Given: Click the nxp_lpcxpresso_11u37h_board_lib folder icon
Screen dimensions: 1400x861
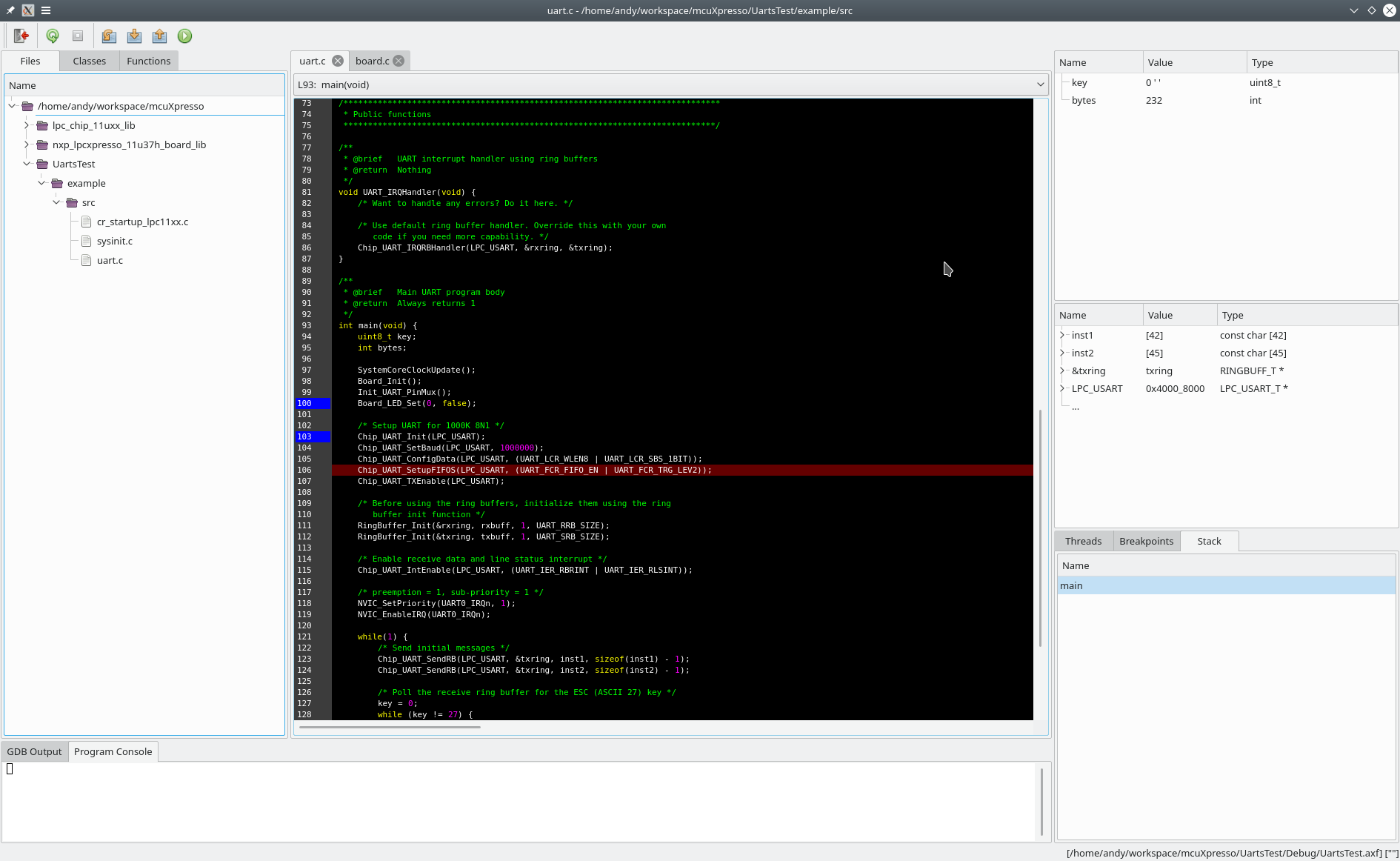Looking at the screenshot, I should pyautogui.click(x=42, y=144).
